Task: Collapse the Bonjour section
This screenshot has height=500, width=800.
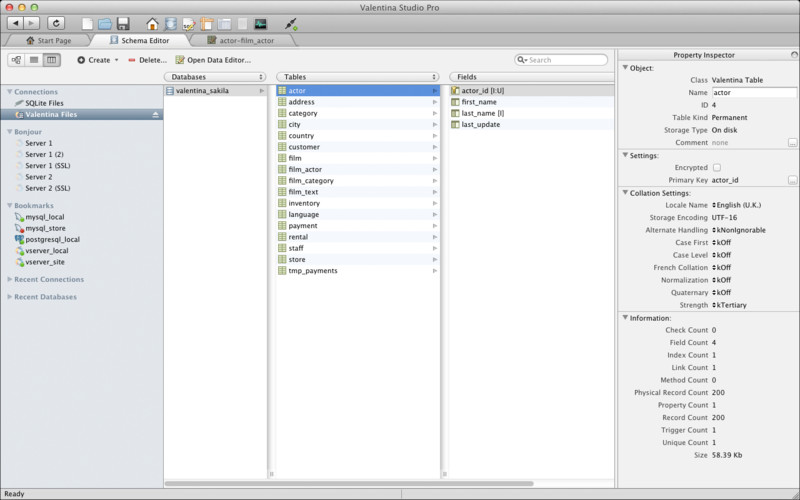Action: tap(9, 132)
